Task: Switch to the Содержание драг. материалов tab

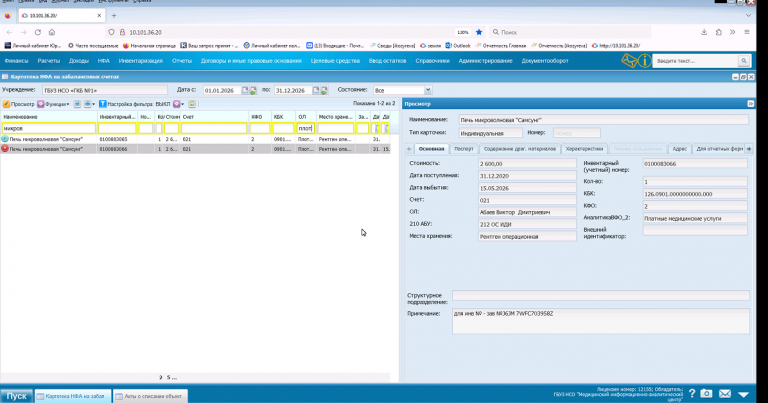Action: (519, 149)
